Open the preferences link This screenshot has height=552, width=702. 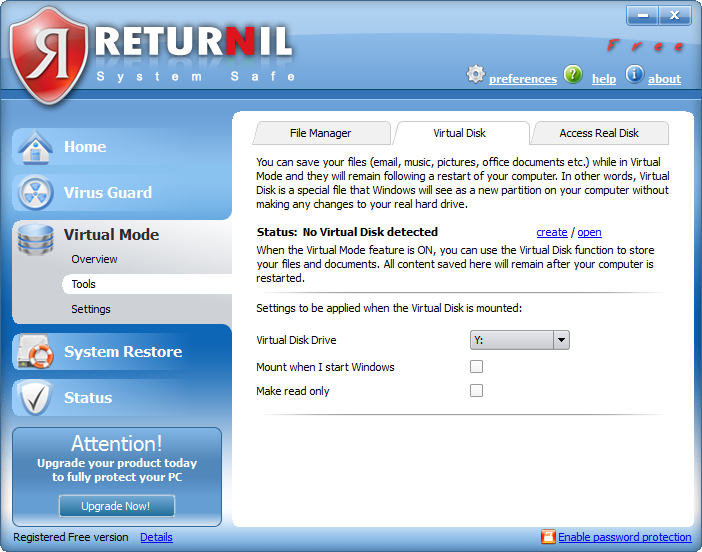523,79
